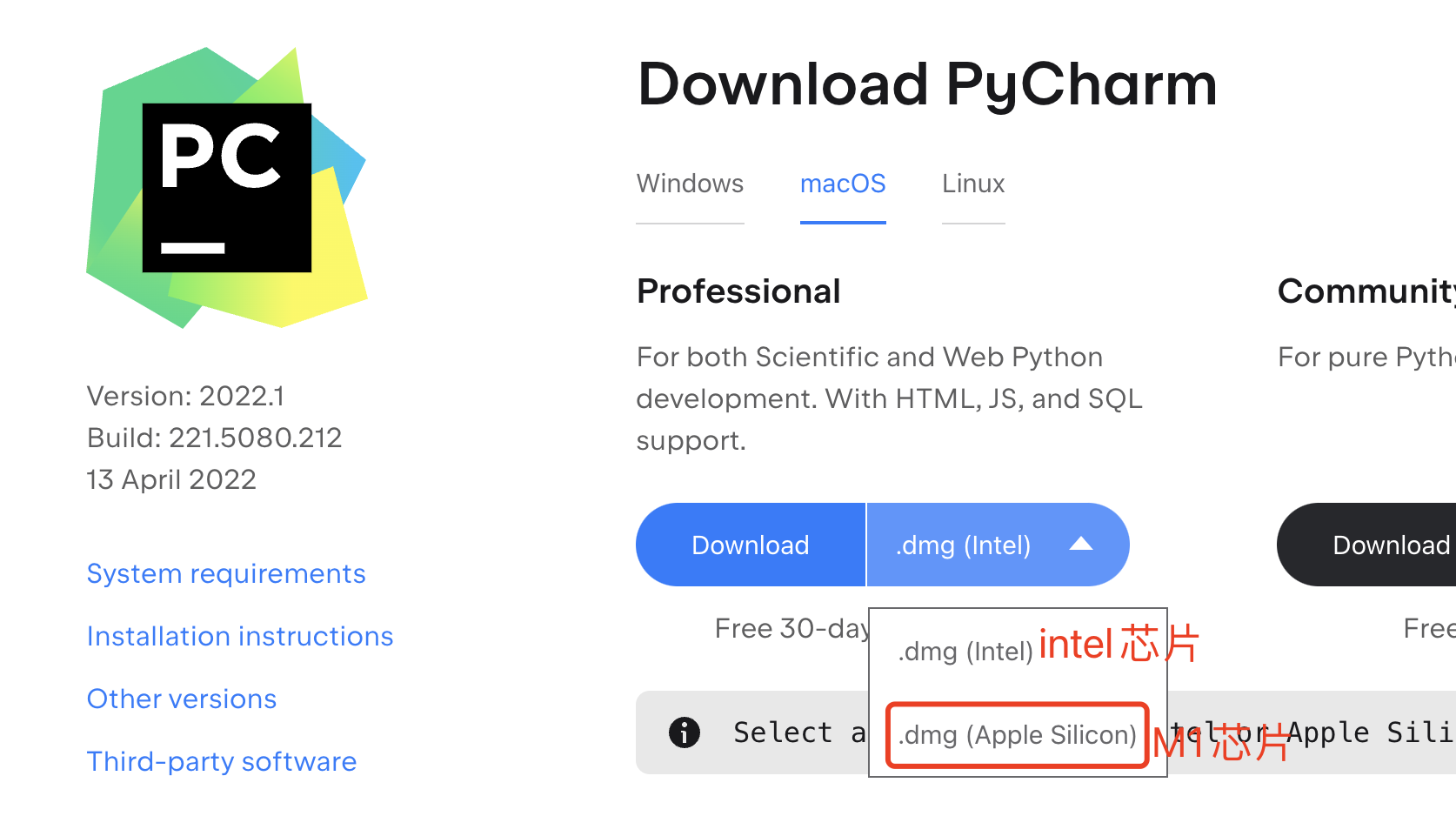View Other versions of PyCharm
The width and height of the screenshot is (1456, 816).
click(181, 699)
